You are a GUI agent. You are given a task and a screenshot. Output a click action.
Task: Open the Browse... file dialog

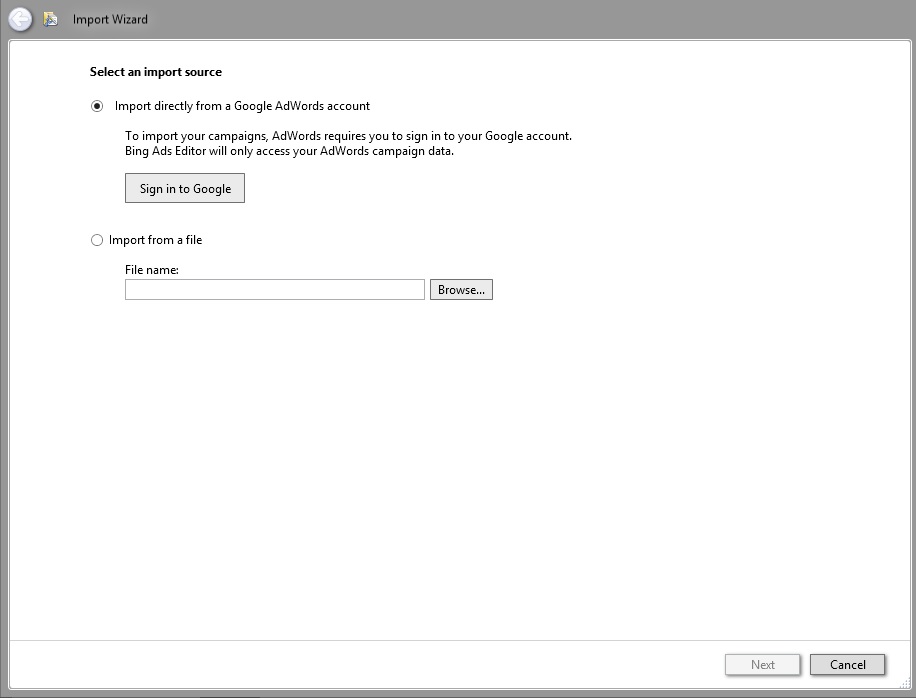click(462, 290)
